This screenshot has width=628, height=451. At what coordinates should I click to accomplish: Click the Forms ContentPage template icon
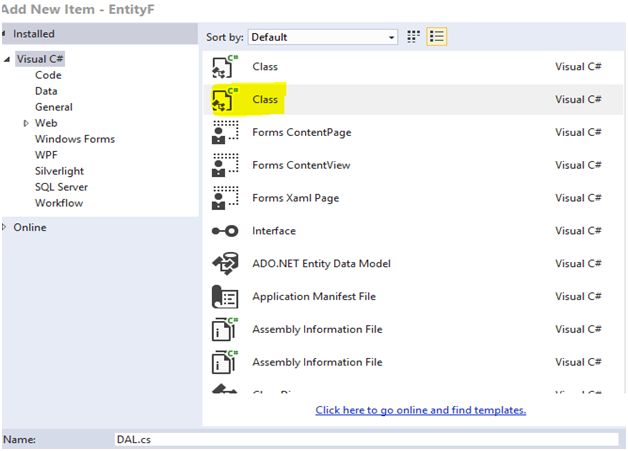coord(225,133)
